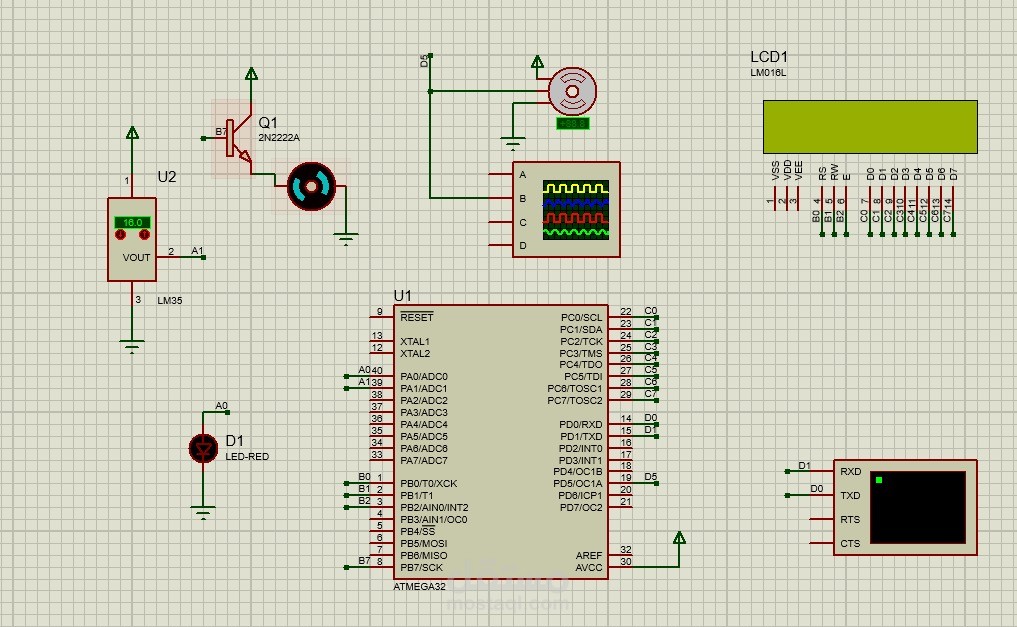Click the D7 pin label on the LCD
Viewport: 1017px width, 627px height.
(x=953, y=174)
